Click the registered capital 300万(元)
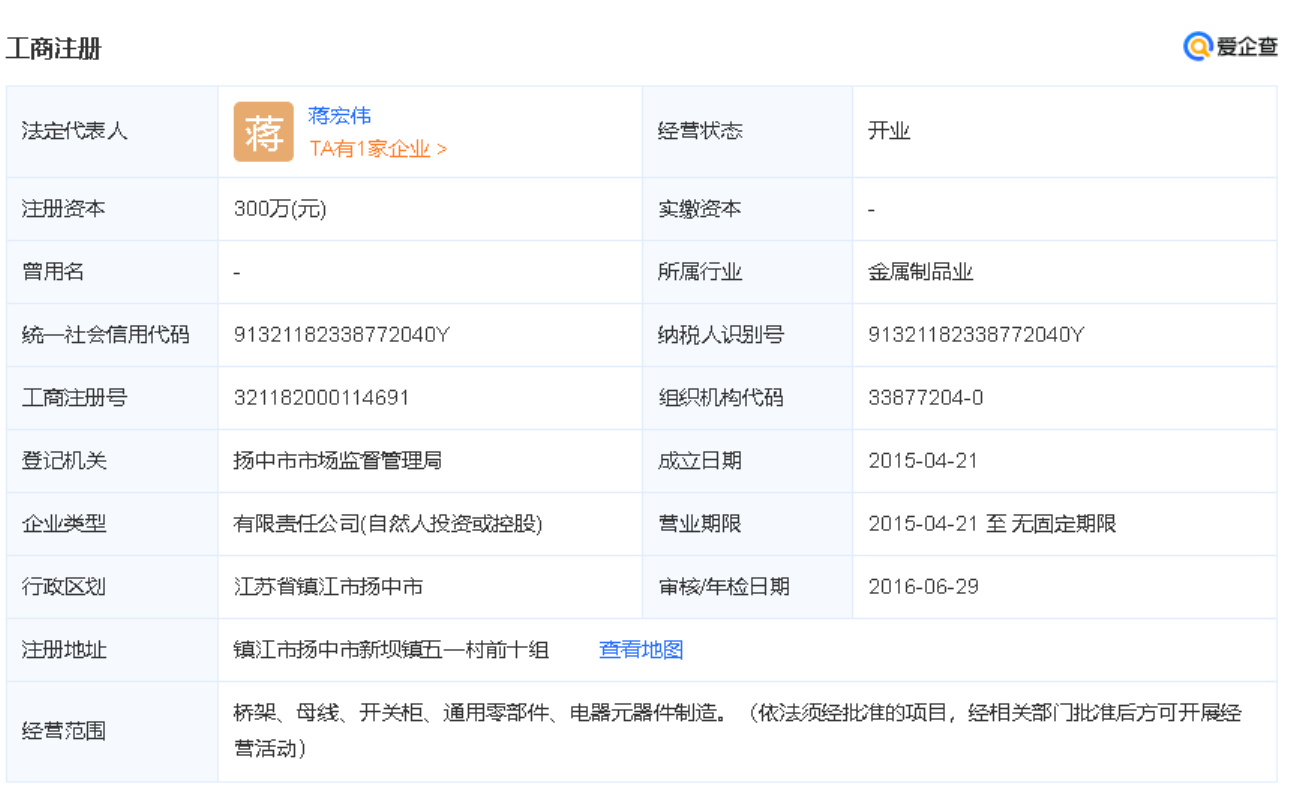Image resolution: width=1298 pixels, height=805 pixels. (x=280, y=209)
